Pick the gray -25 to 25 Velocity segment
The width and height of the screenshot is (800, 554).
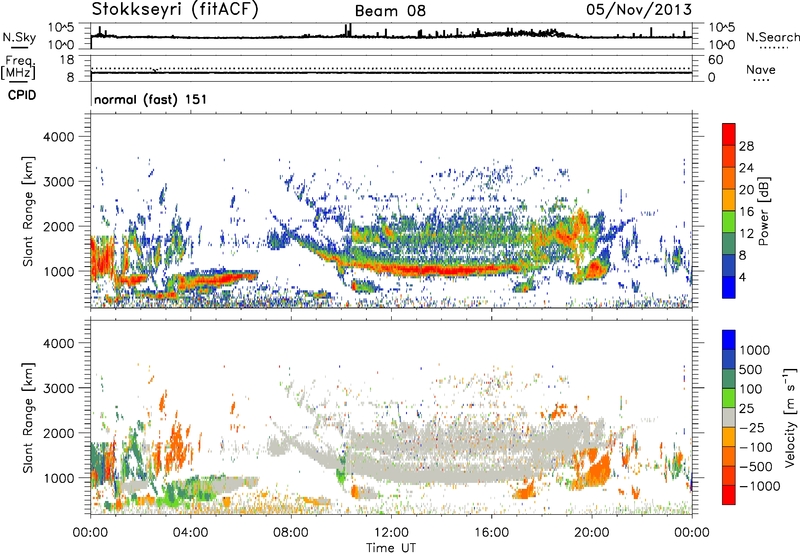pos(729,417)
